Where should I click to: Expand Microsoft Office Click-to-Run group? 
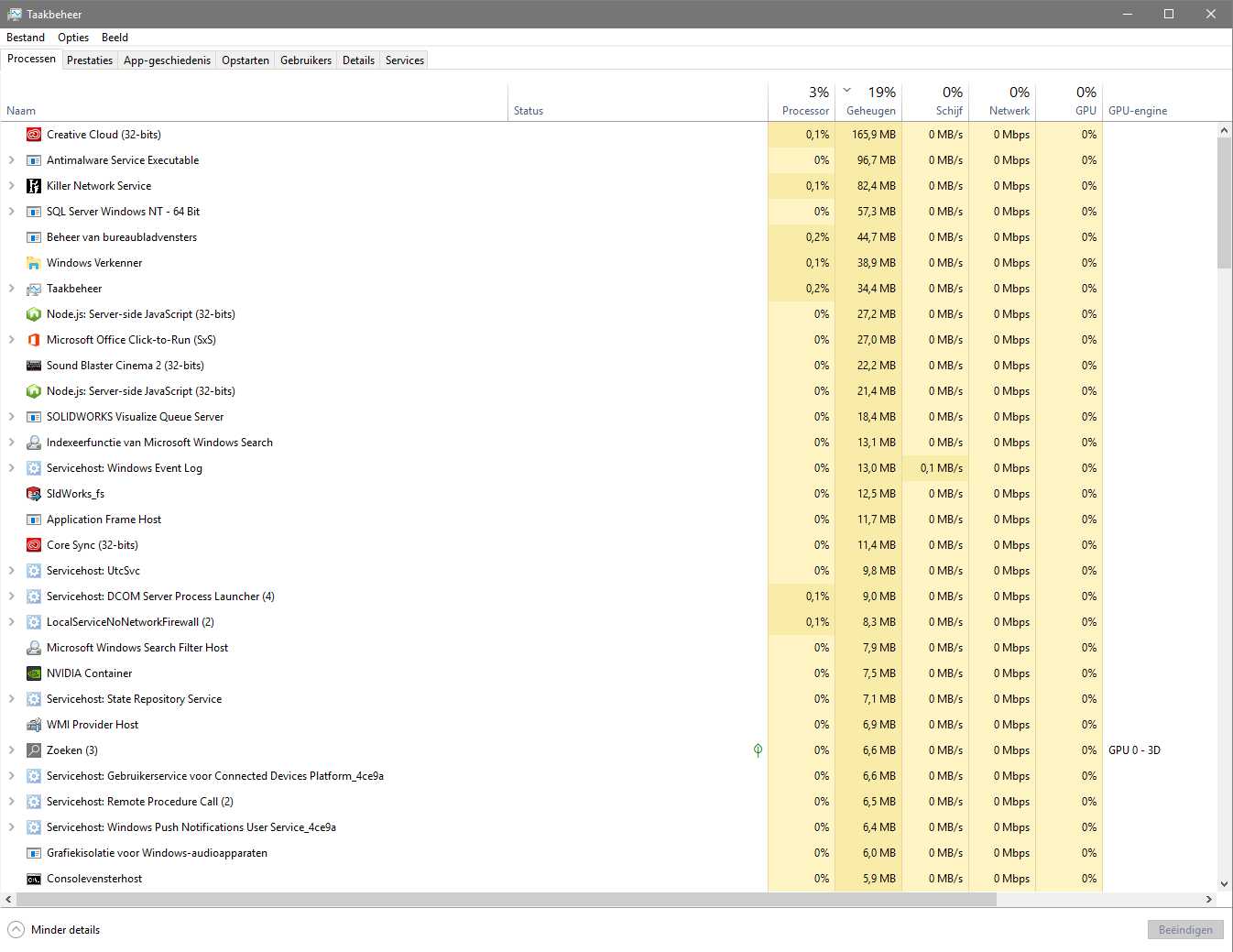pos(11,340)
